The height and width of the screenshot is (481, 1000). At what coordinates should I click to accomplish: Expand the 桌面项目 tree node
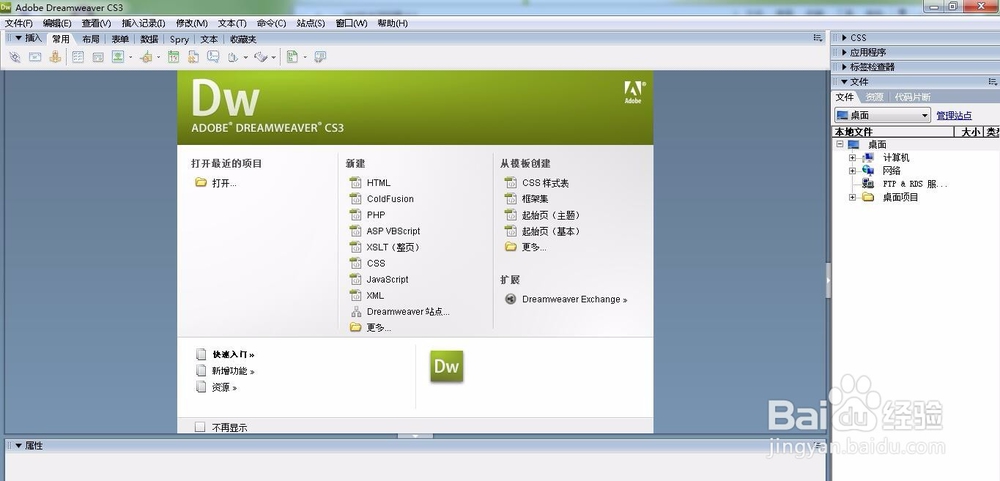point(853,198)
